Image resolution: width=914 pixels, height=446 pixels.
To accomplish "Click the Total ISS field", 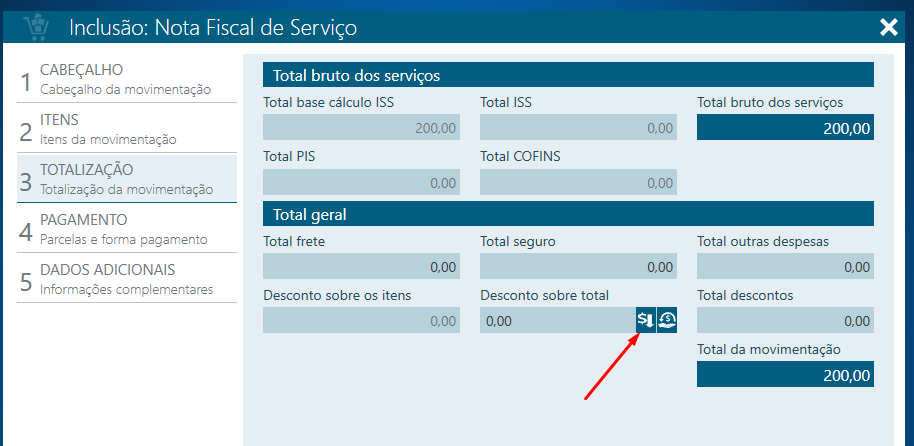I will [x=578, y=127].
